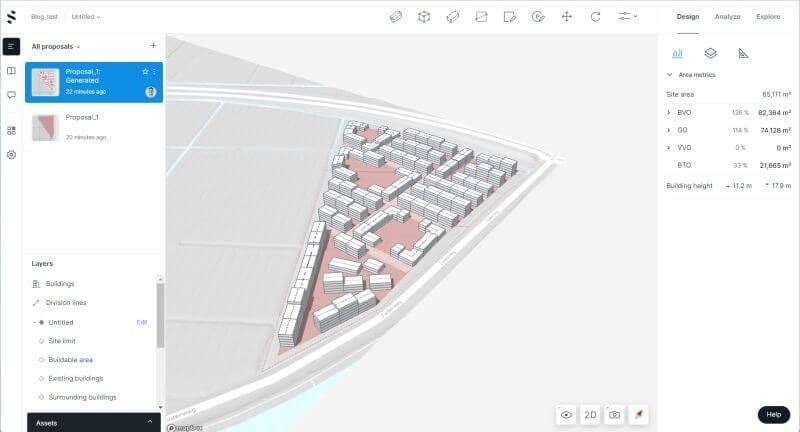
Task: Expand the Assets panel
Action: point(150,423)
